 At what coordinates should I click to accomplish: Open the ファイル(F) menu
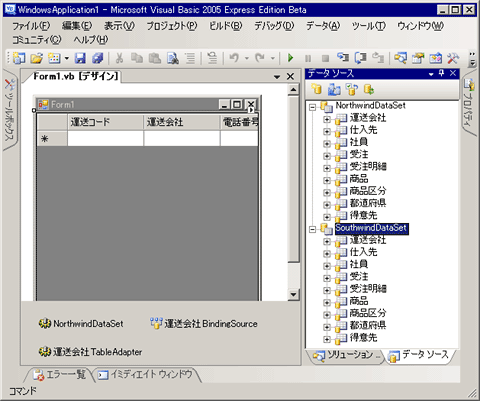coord(31,26)
